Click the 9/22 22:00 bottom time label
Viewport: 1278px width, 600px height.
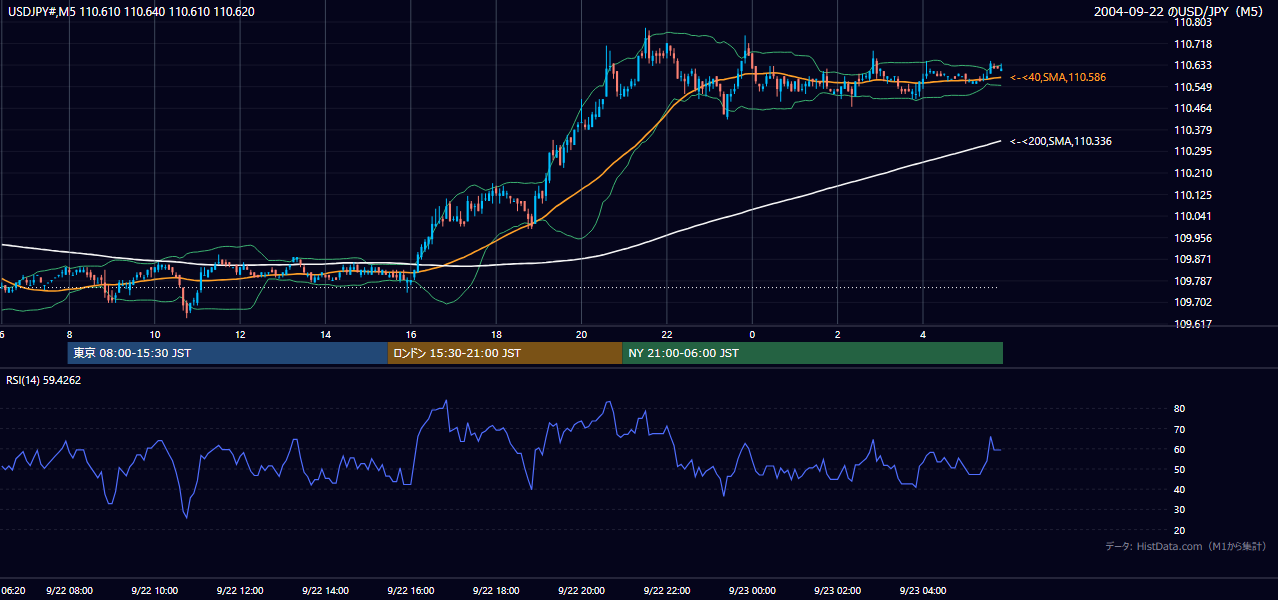coord(667,590)
